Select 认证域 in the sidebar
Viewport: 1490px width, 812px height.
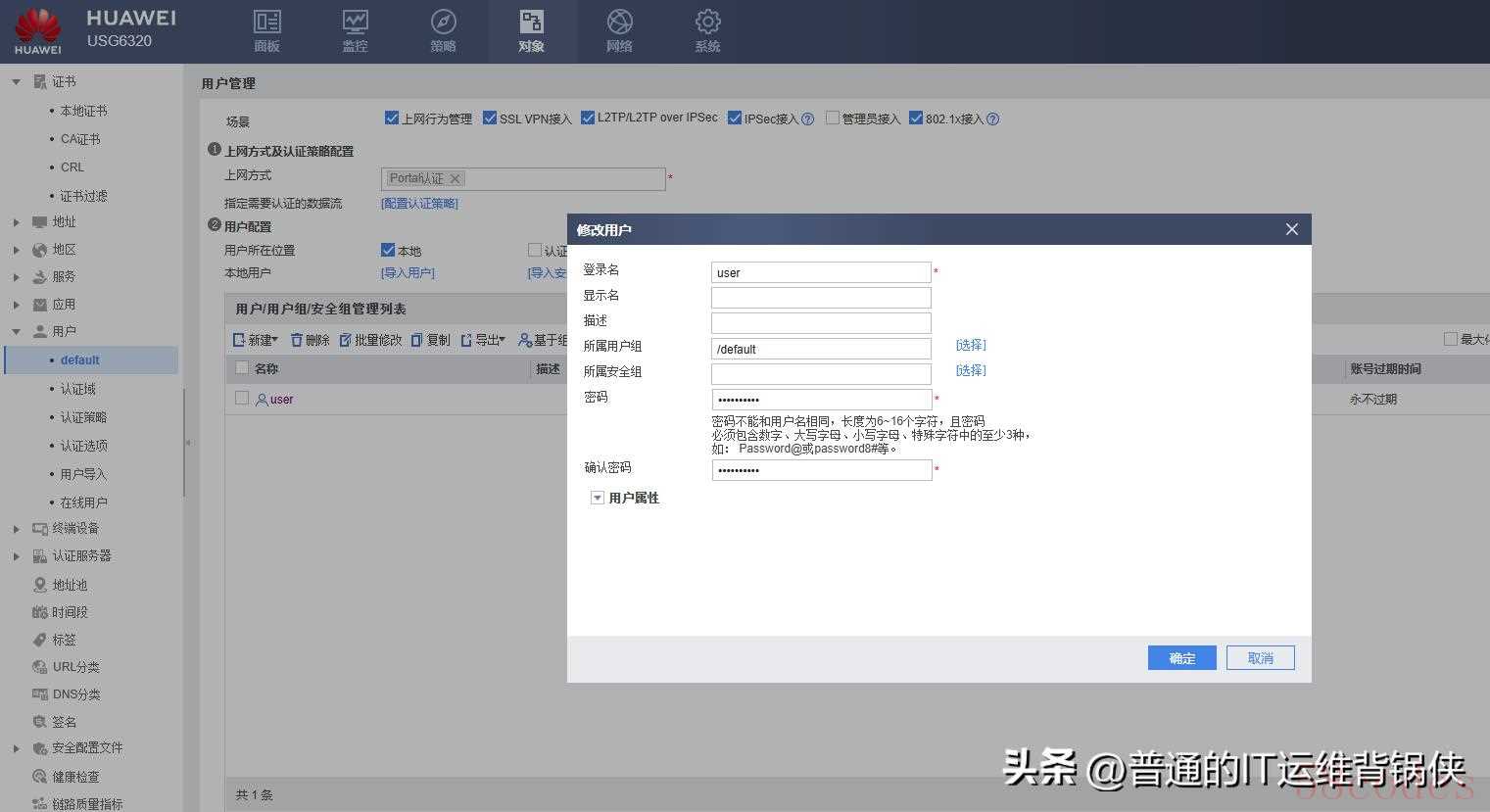tap(78, 389)
